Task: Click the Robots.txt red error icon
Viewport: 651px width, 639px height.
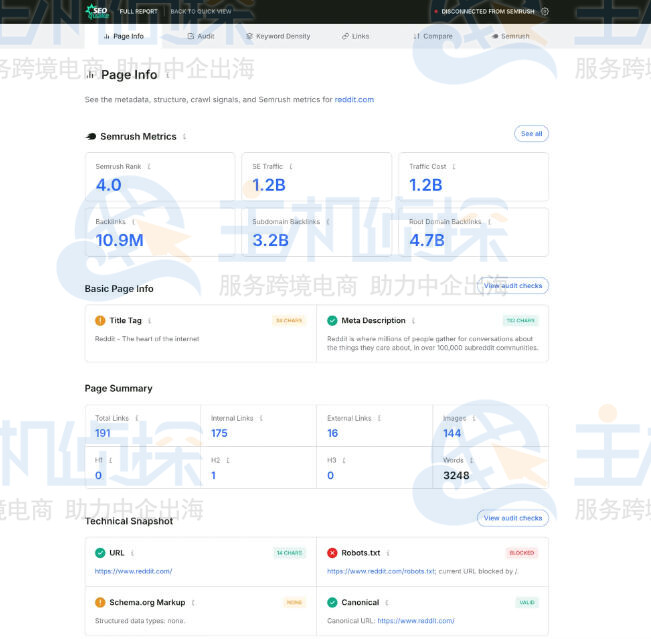Action: pos(332,553)
